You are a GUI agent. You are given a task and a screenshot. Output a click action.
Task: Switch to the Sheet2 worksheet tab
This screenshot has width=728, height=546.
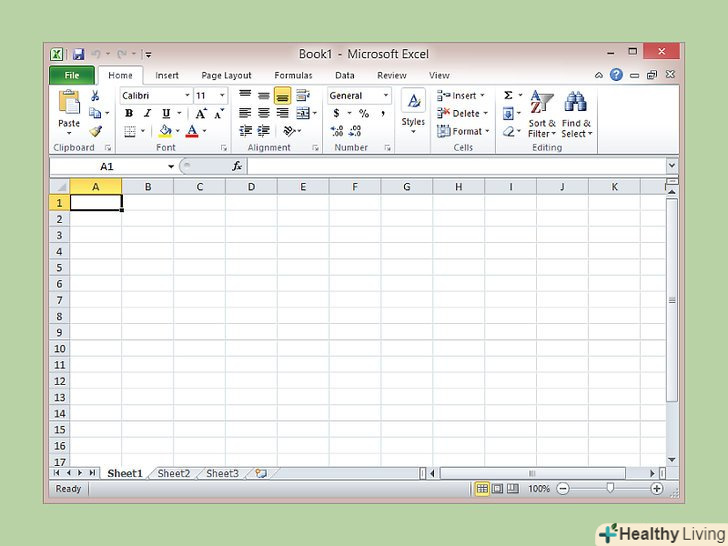click(x=173, y=473)
